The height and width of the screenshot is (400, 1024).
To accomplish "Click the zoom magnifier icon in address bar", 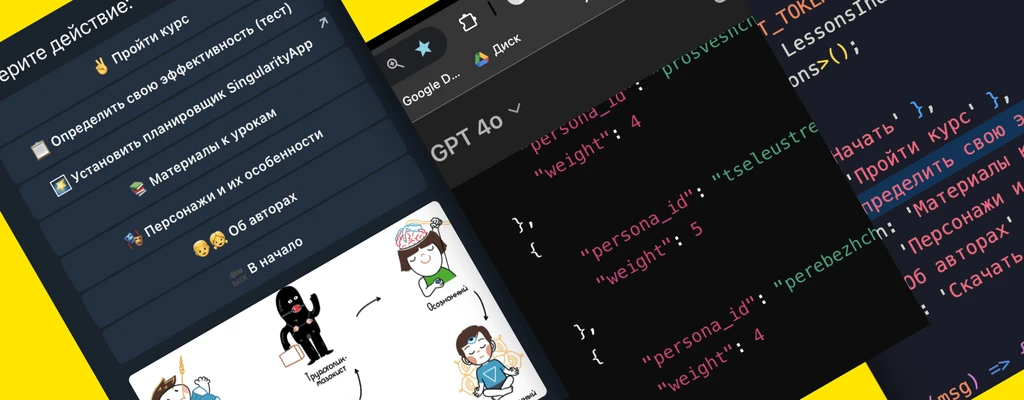I will (x=395, y=64).
